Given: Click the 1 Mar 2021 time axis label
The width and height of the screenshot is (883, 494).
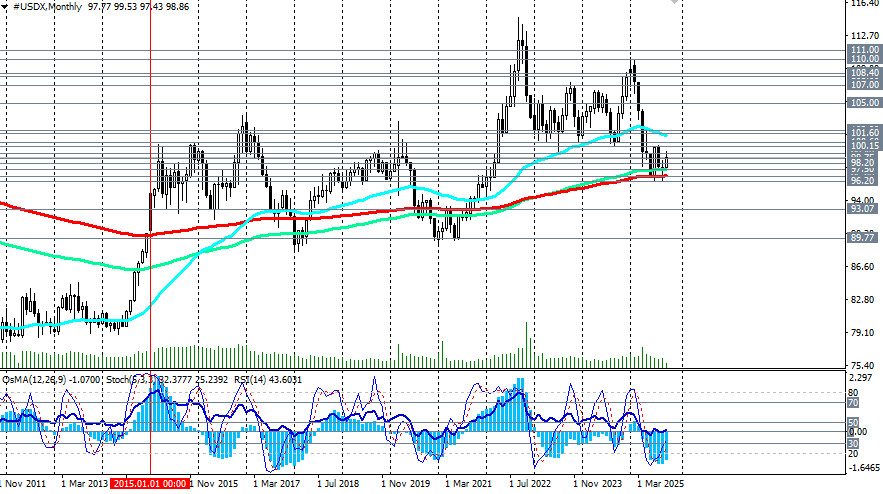Looking at the screenshot, I should (x=469, y=484).
